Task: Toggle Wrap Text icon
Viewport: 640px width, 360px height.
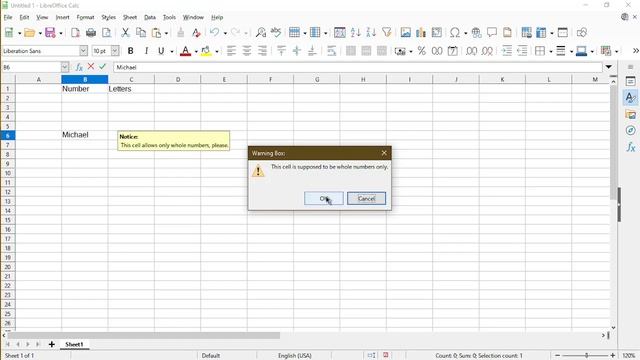Action: tap(331, 51)
